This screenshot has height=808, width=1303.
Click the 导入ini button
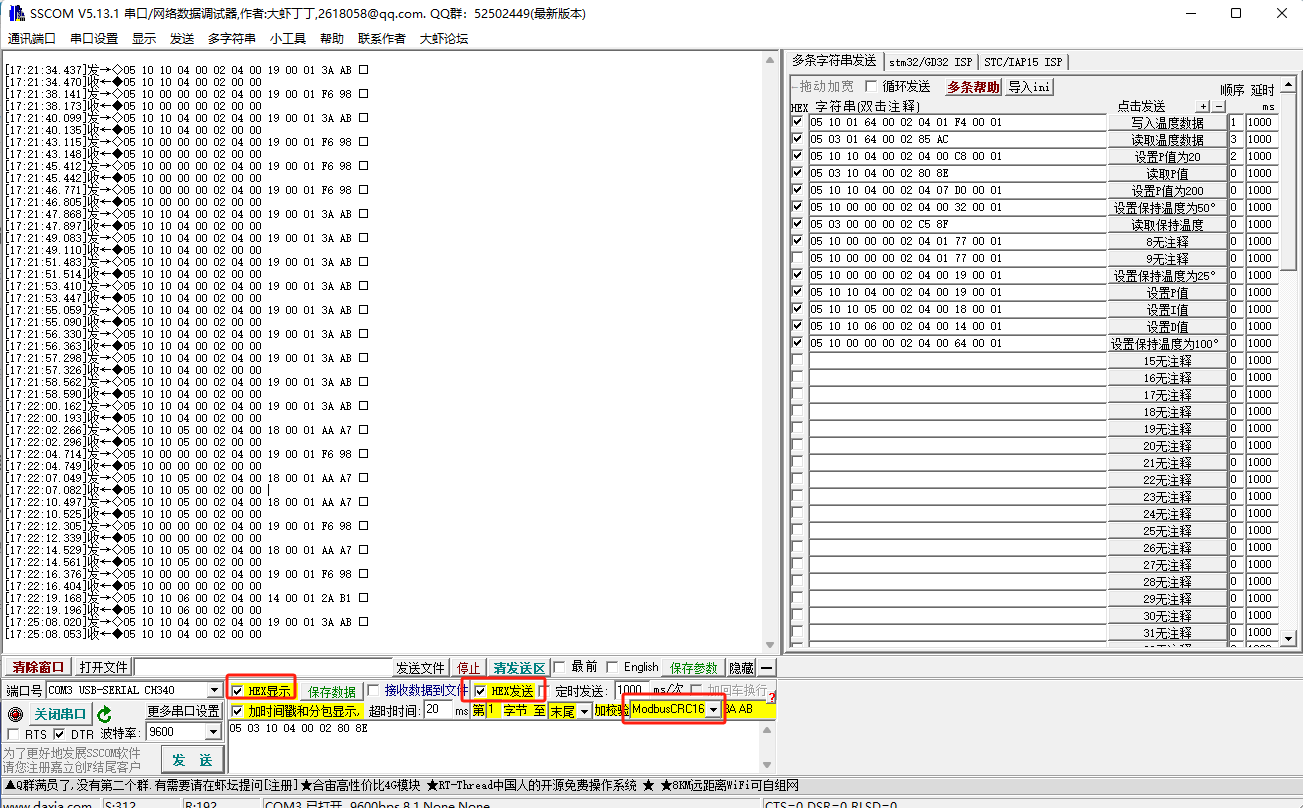coord(1029,87)
